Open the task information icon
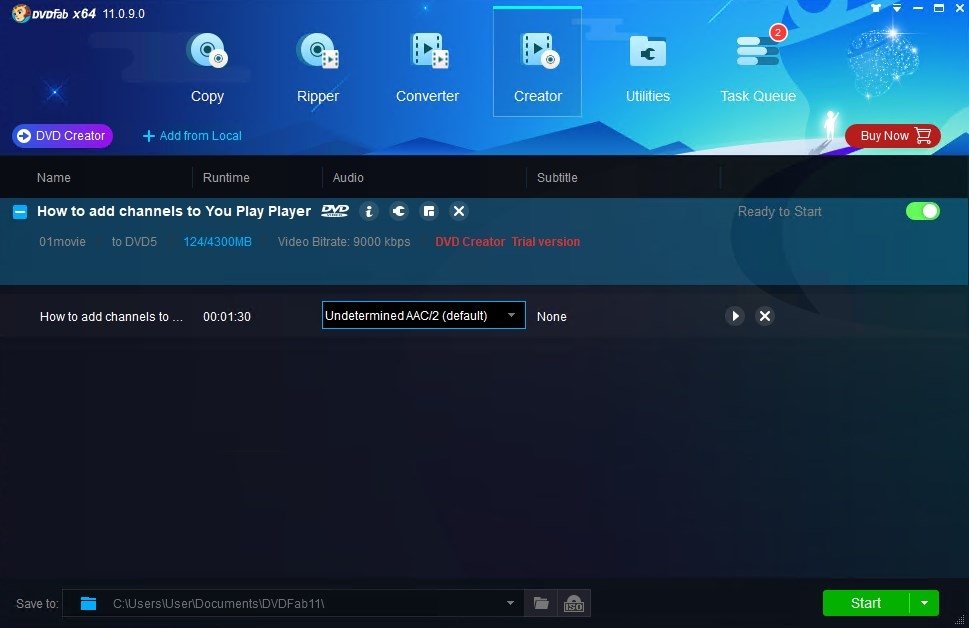 369,211
